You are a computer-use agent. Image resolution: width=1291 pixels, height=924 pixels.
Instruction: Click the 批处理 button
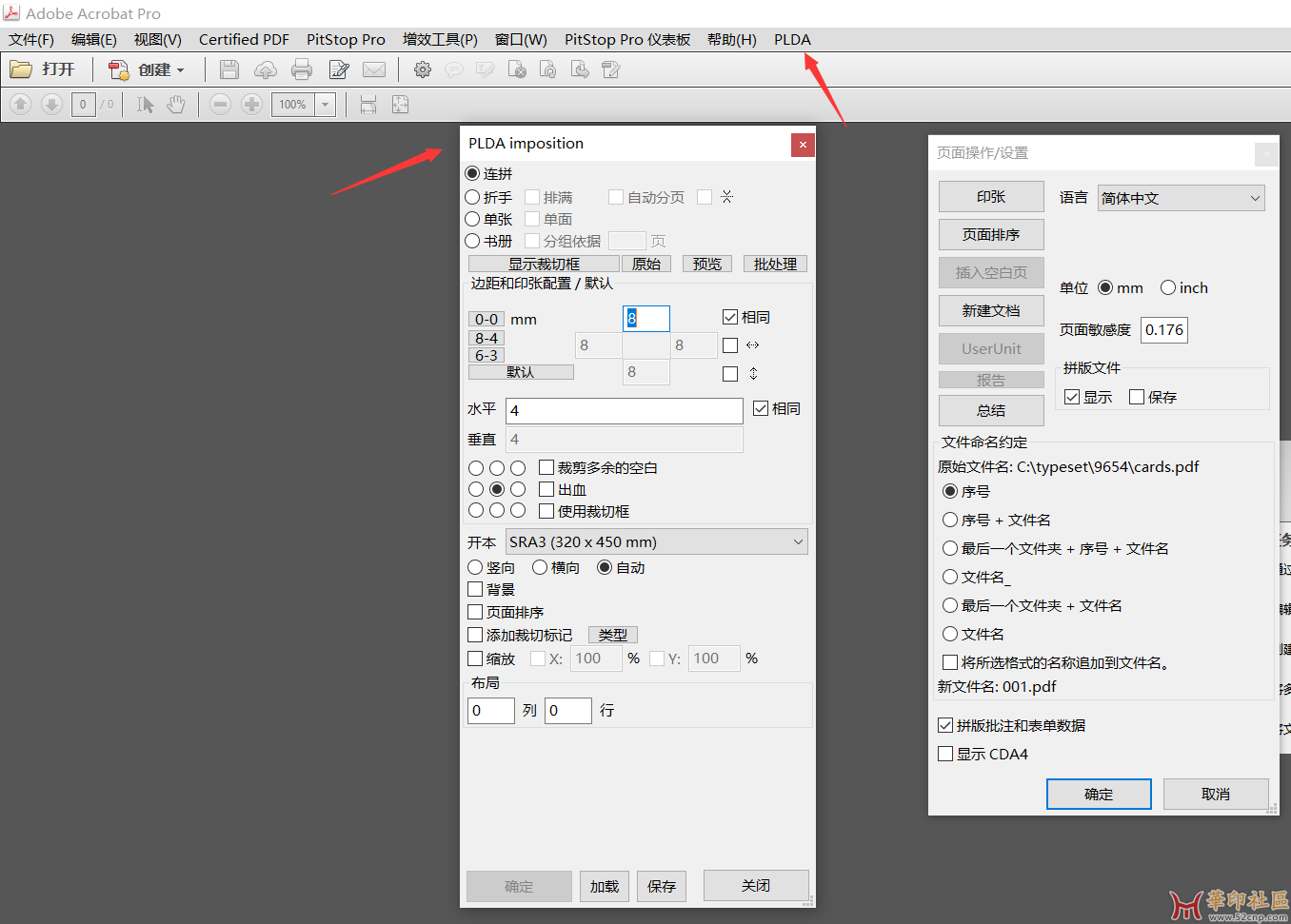pyautogui.click(x=775, y=264)
